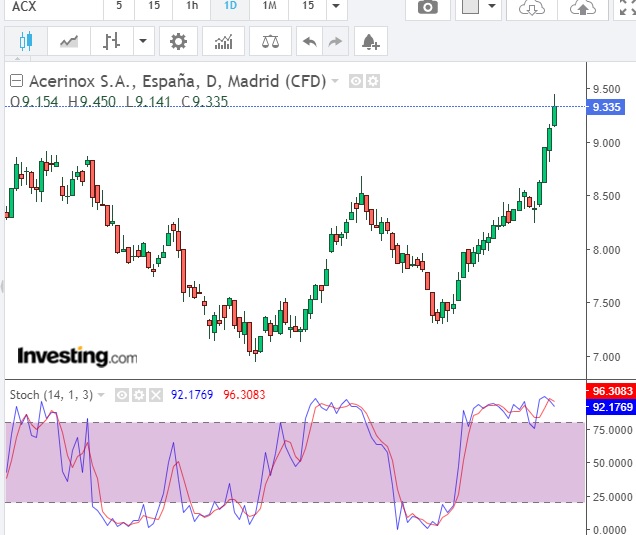The height and width of the screenshot is (535, 636).
Task: Click the blue 92.1769 value in Stoch legend
Action: [x=192, y=395]
